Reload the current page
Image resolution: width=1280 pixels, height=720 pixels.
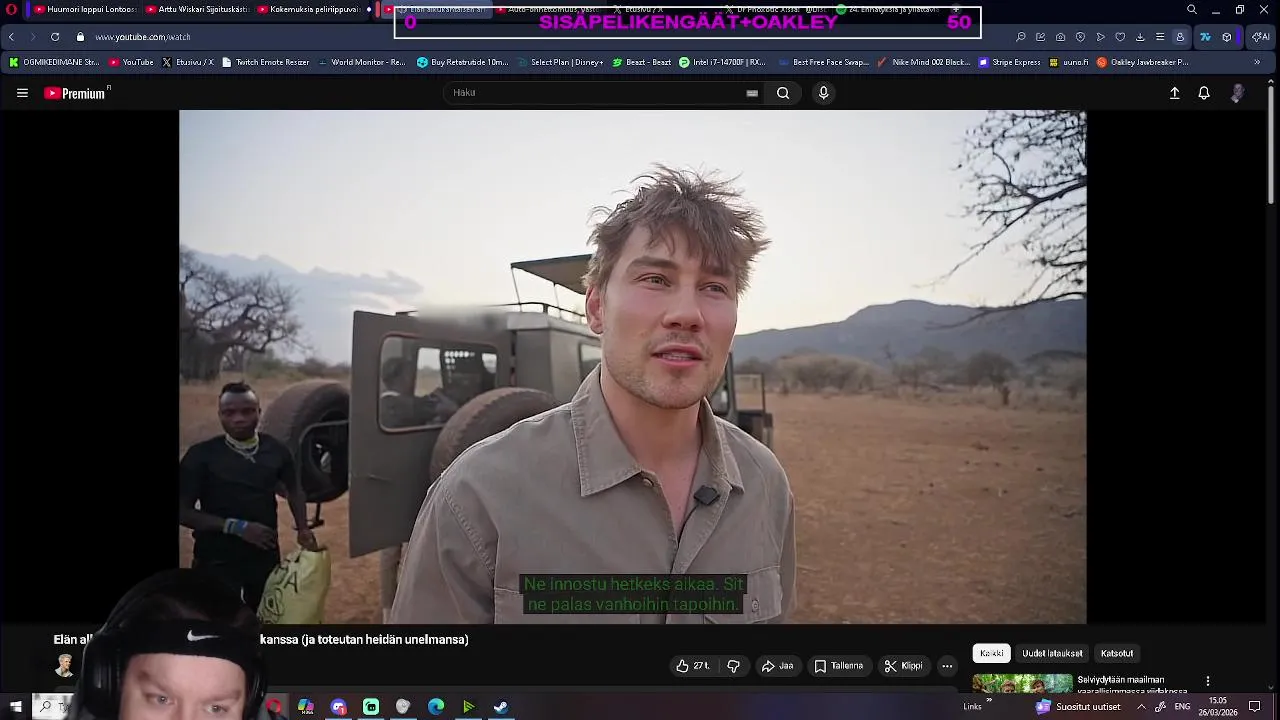pos(55,37)
